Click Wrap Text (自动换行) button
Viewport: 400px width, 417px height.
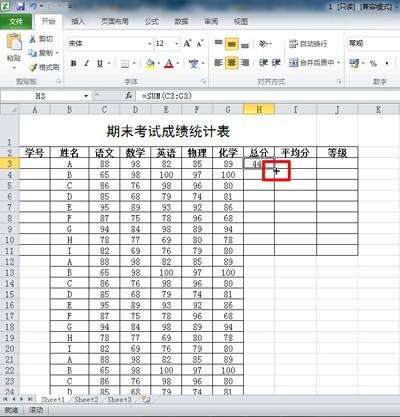pyautogui.click(x=308, y=44)
